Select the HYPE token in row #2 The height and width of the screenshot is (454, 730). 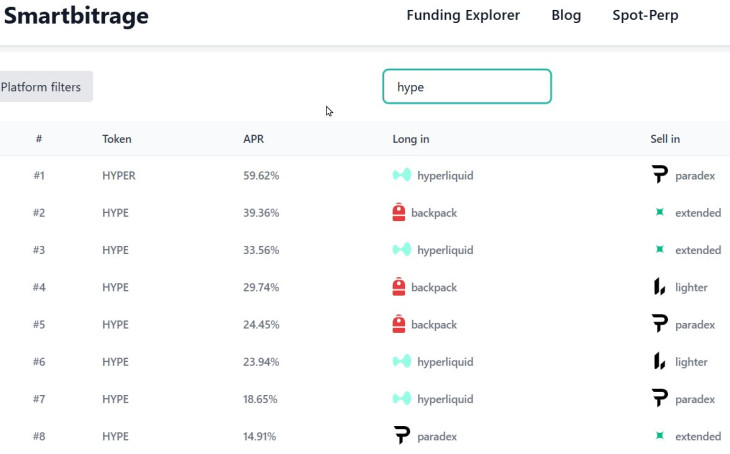[115, 213]
